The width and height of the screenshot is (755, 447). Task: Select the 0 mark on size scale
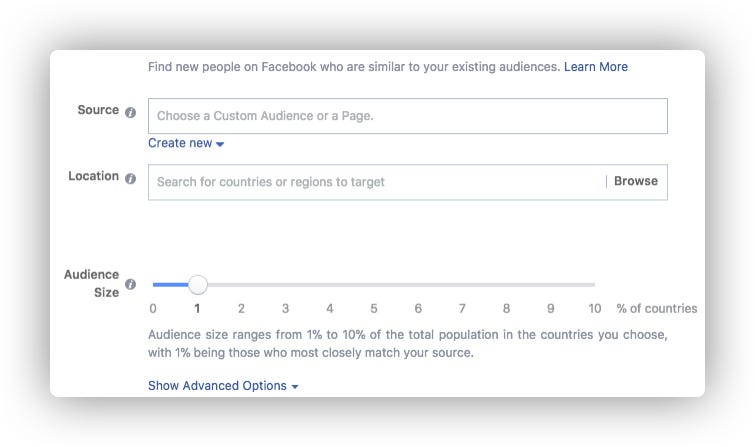(153, 308)
